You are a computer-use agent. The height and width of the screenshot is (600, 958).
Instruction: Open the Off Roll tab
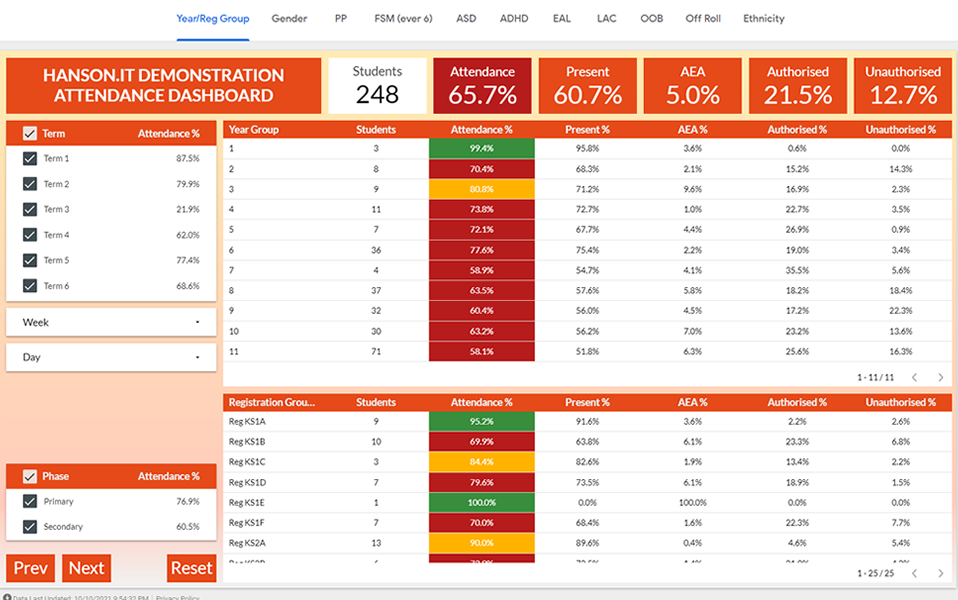703,18
